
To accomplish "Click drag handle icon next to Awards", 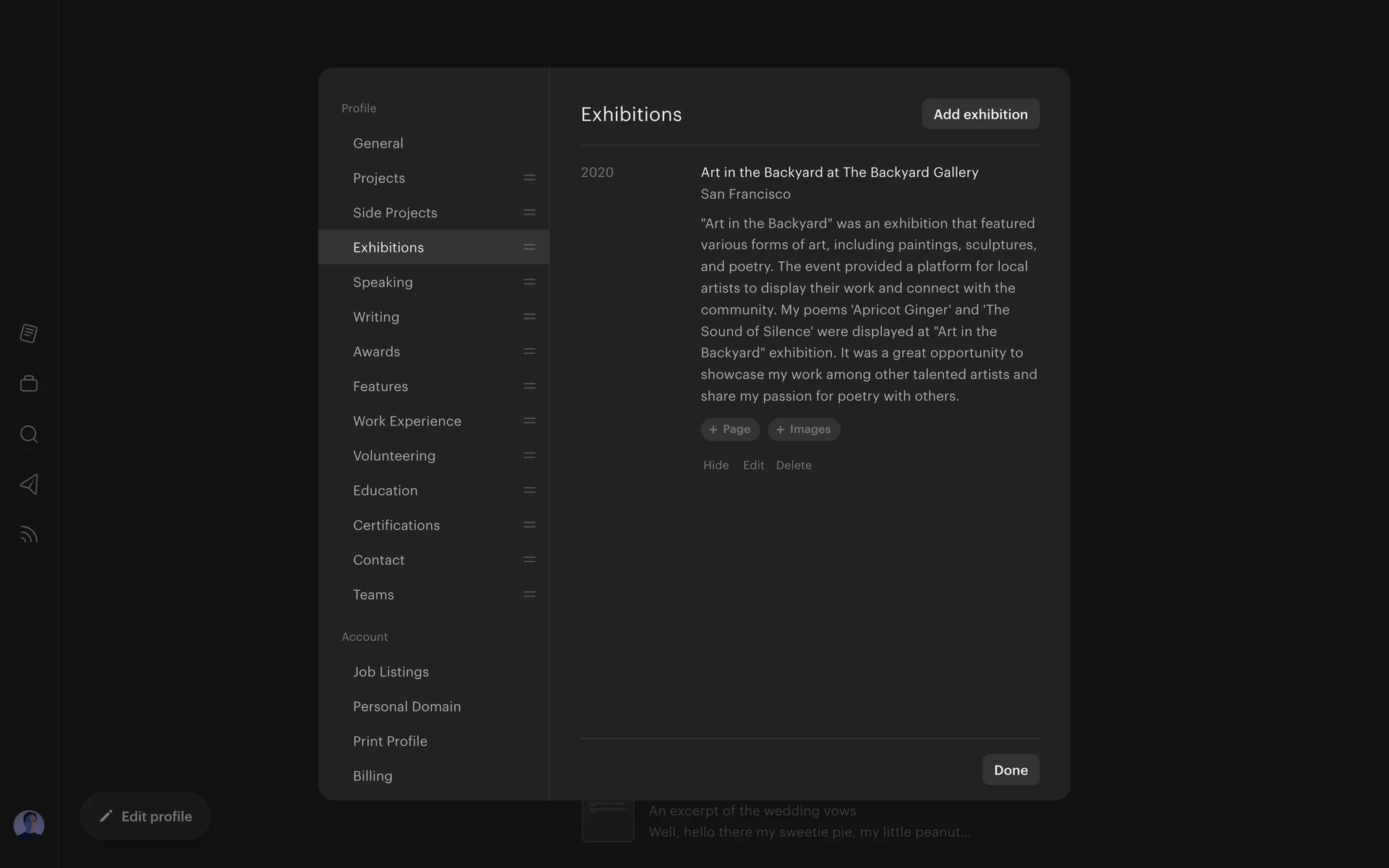I will coord(530,352).
